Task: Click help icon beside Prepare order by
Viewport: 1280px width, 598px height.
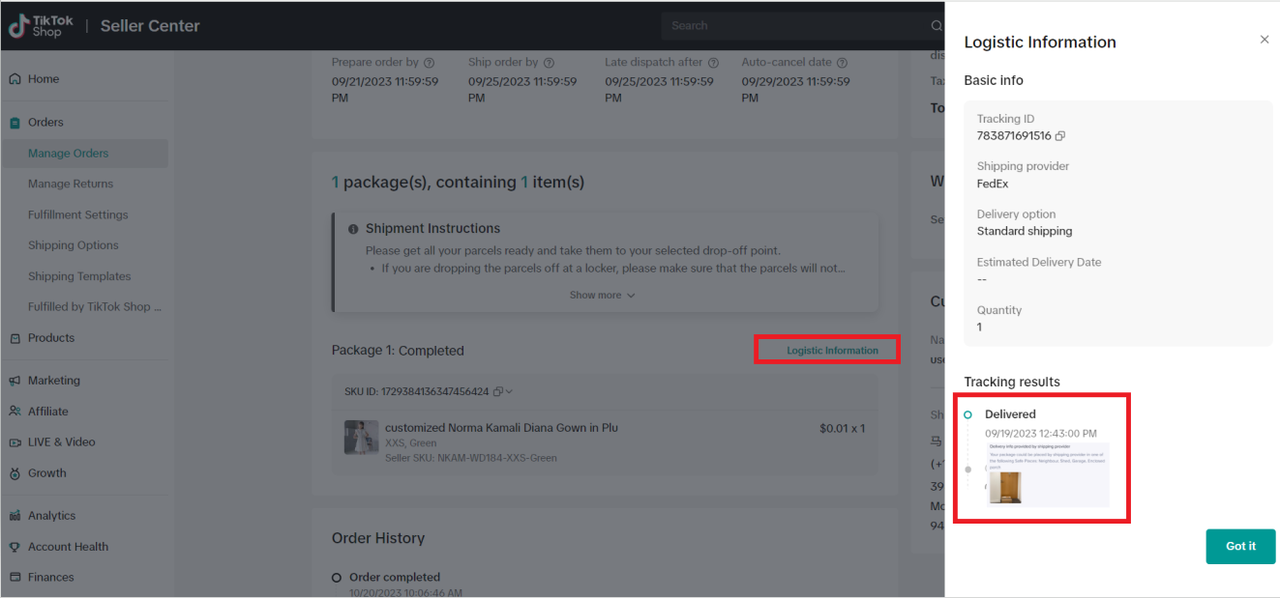Action: coord(429,63)
